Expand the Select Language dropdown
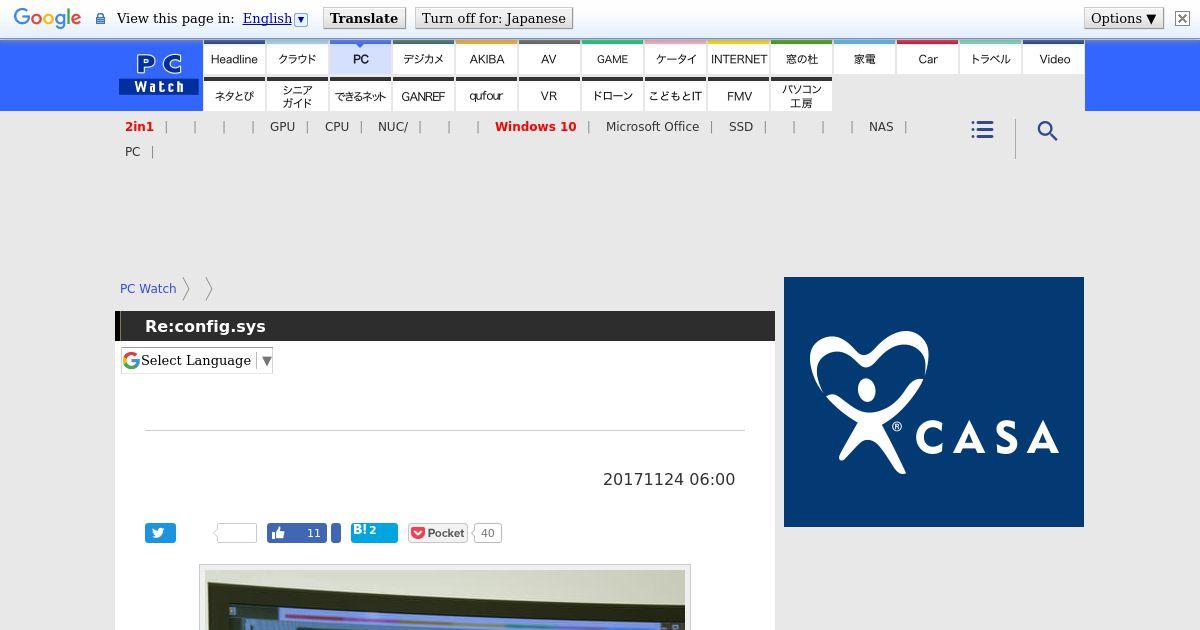 (197, 360)
